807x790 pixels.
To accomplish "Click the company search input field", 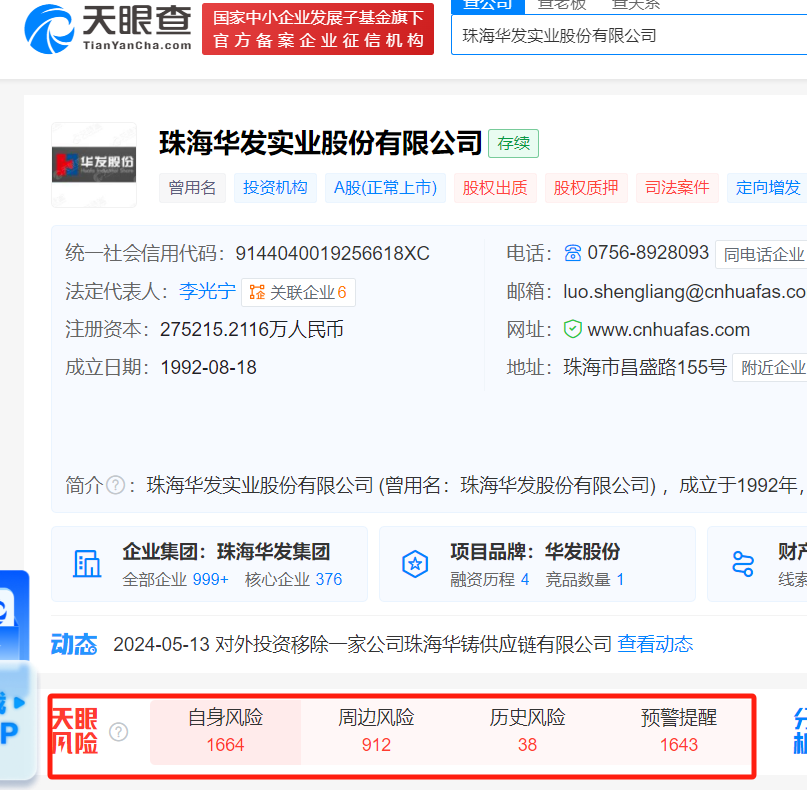I will click(628, 35).
